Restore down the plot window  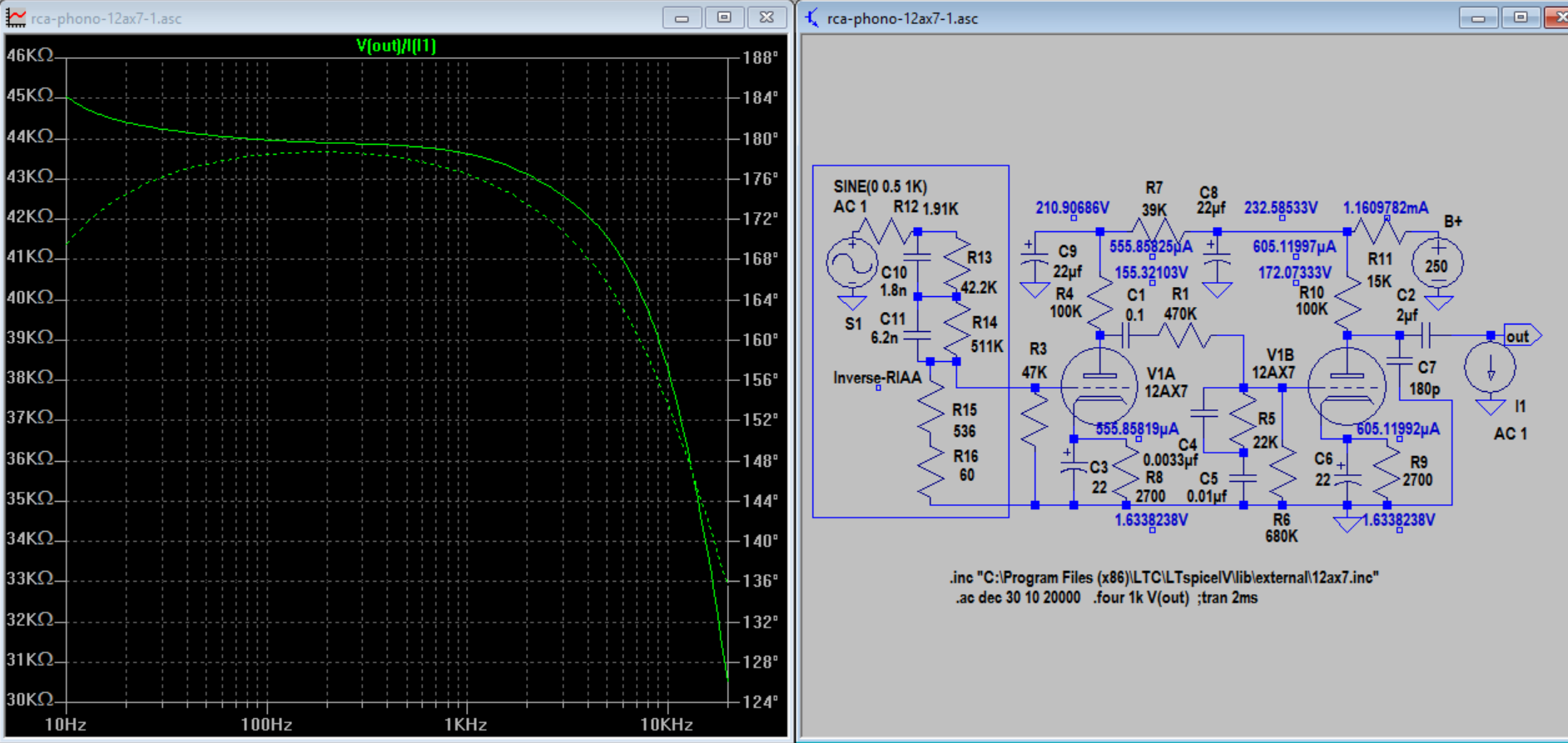tap(724, 17)
